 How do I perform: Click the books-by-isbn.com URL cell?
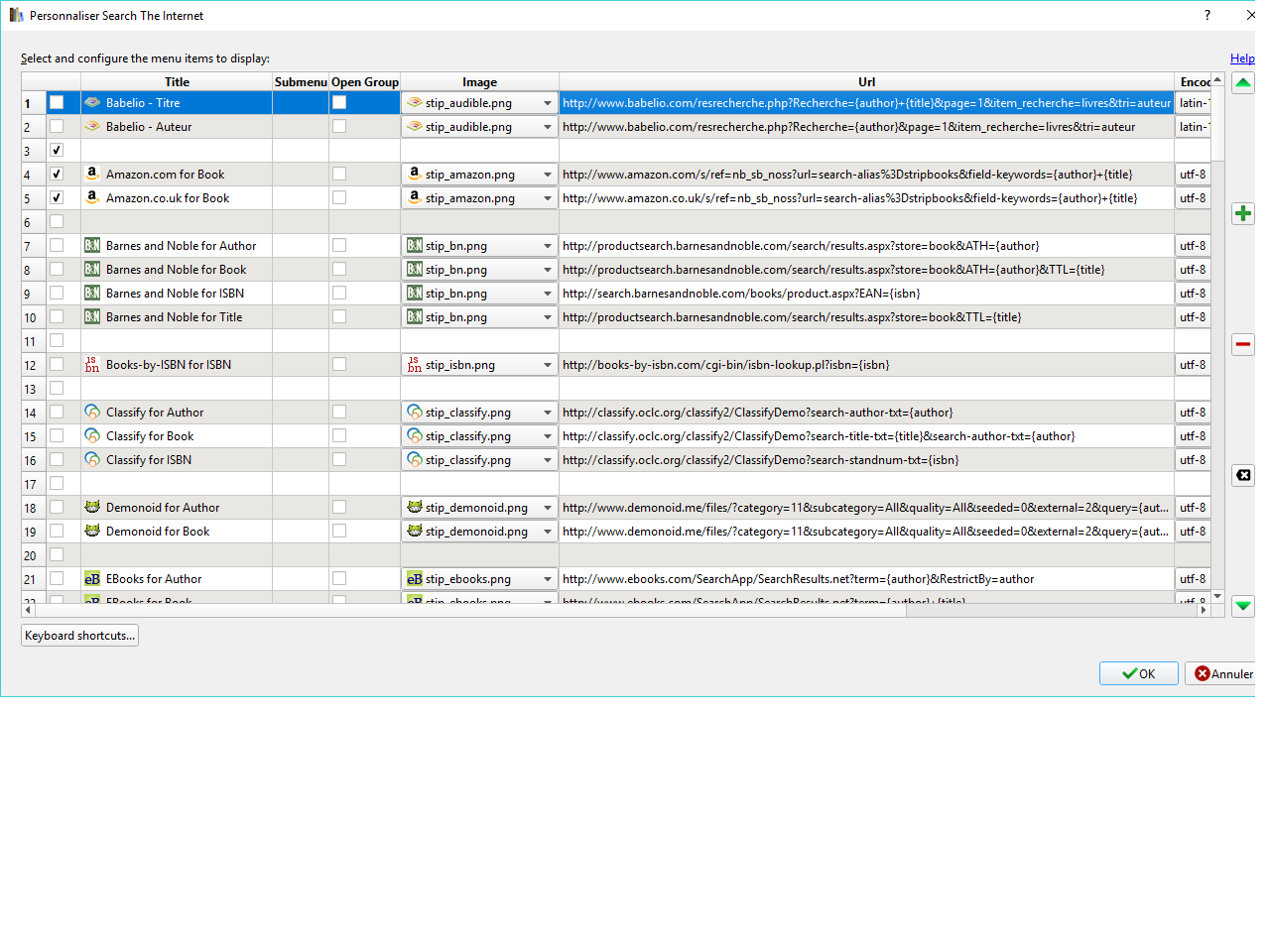coord(866,365)
